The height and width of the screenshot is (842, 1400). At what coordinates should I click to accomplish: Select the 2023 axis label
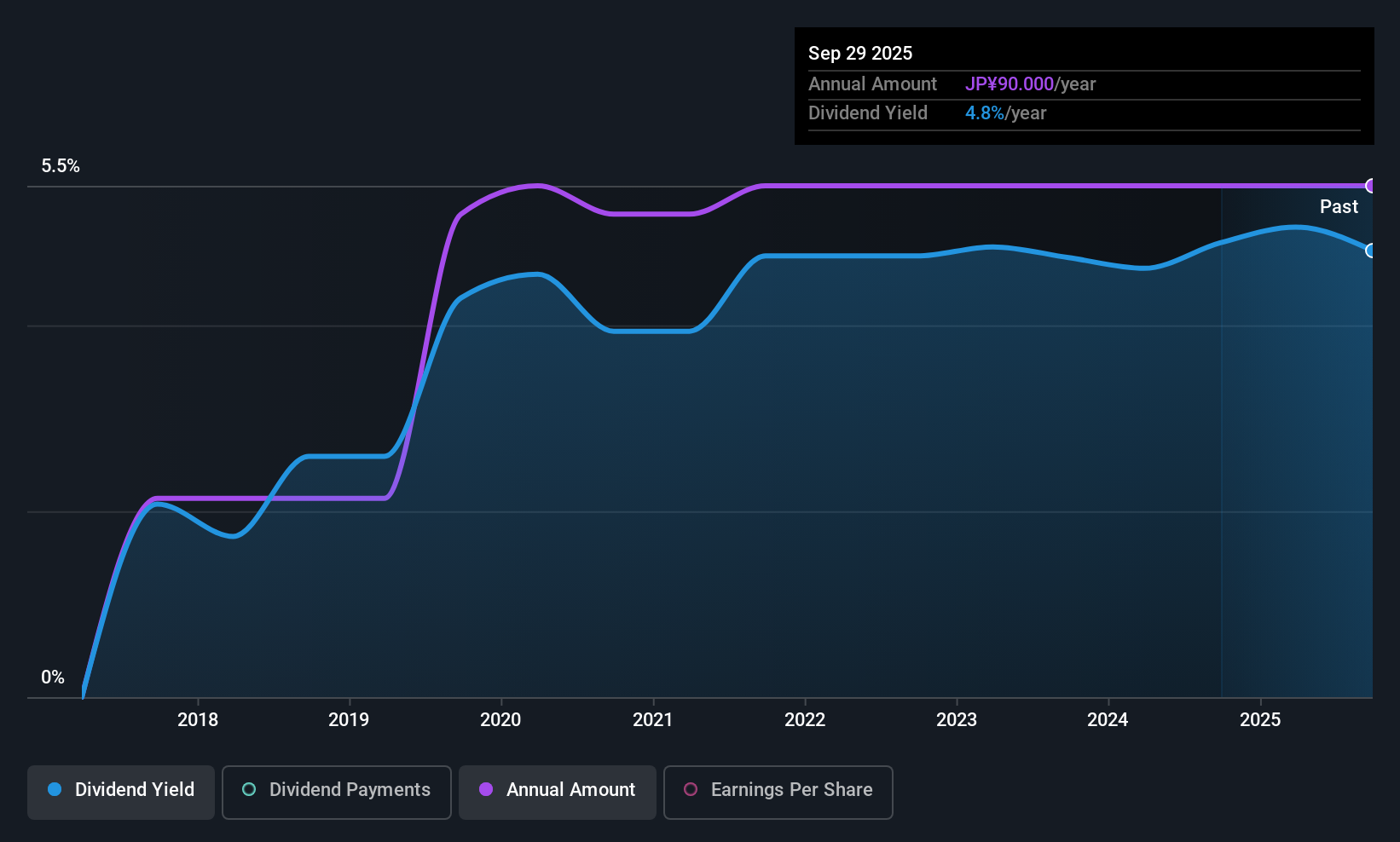coord(957,719)
